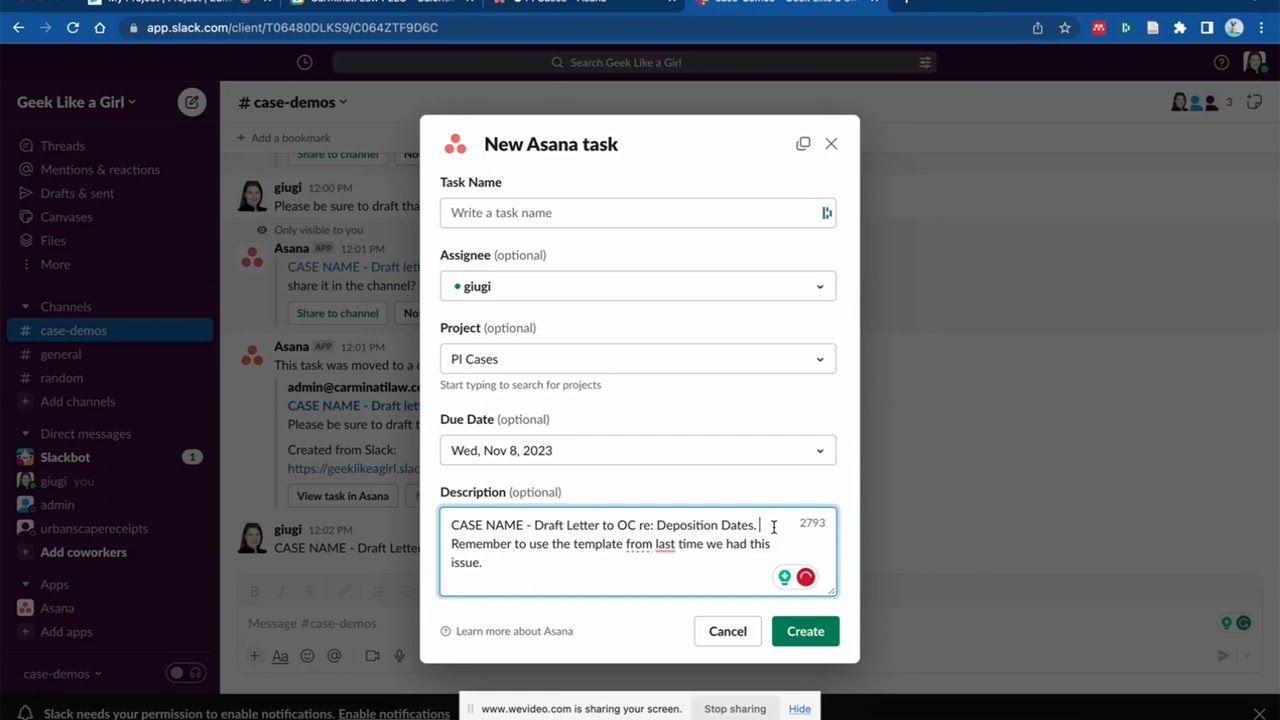
Task: Collapse the Channels section
Action: click(x=26, y=307)
